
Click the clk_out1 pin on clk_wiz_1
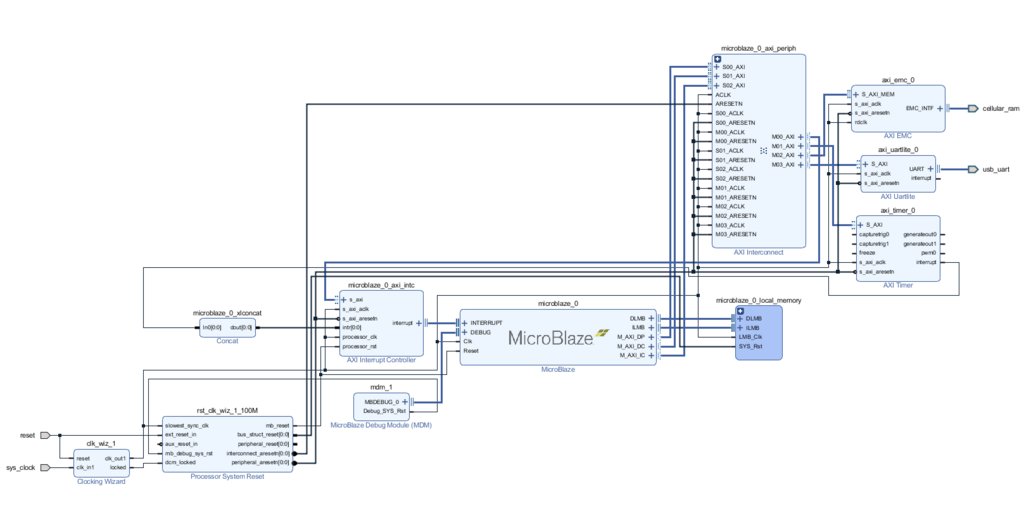pos(116,458)
